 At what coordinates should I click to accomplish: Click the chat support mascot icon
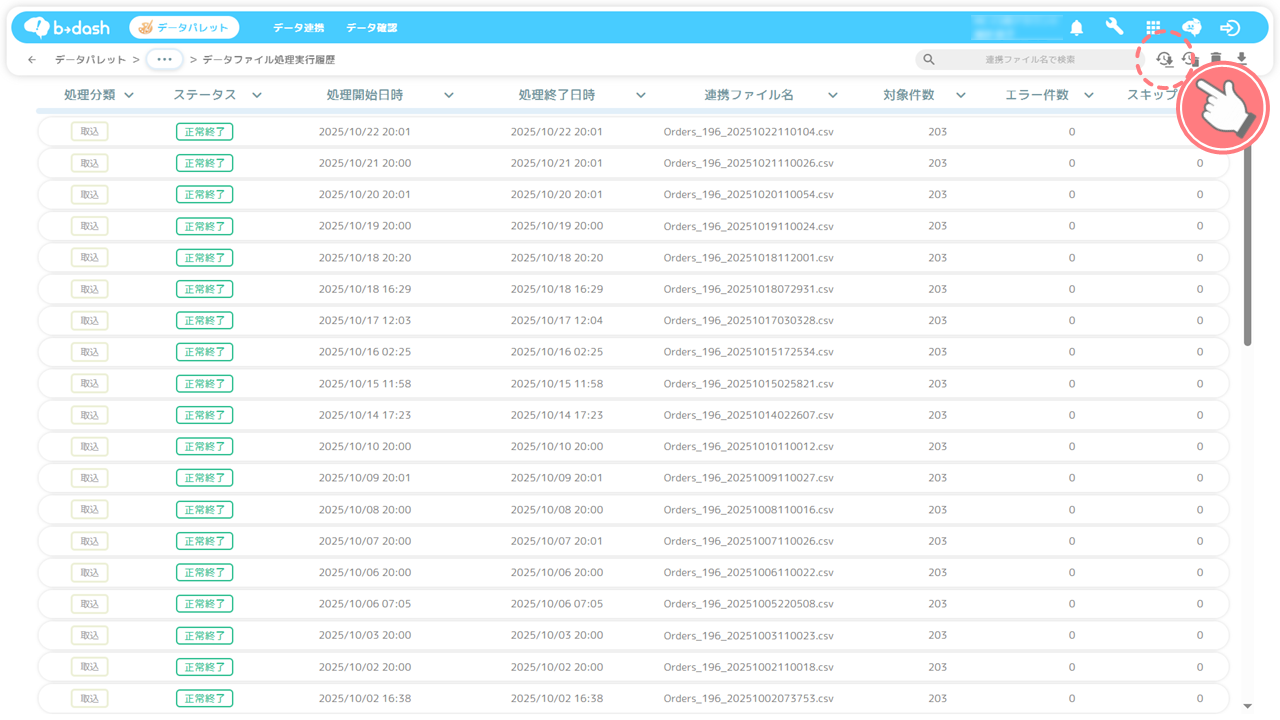(x=1191, y=28)
